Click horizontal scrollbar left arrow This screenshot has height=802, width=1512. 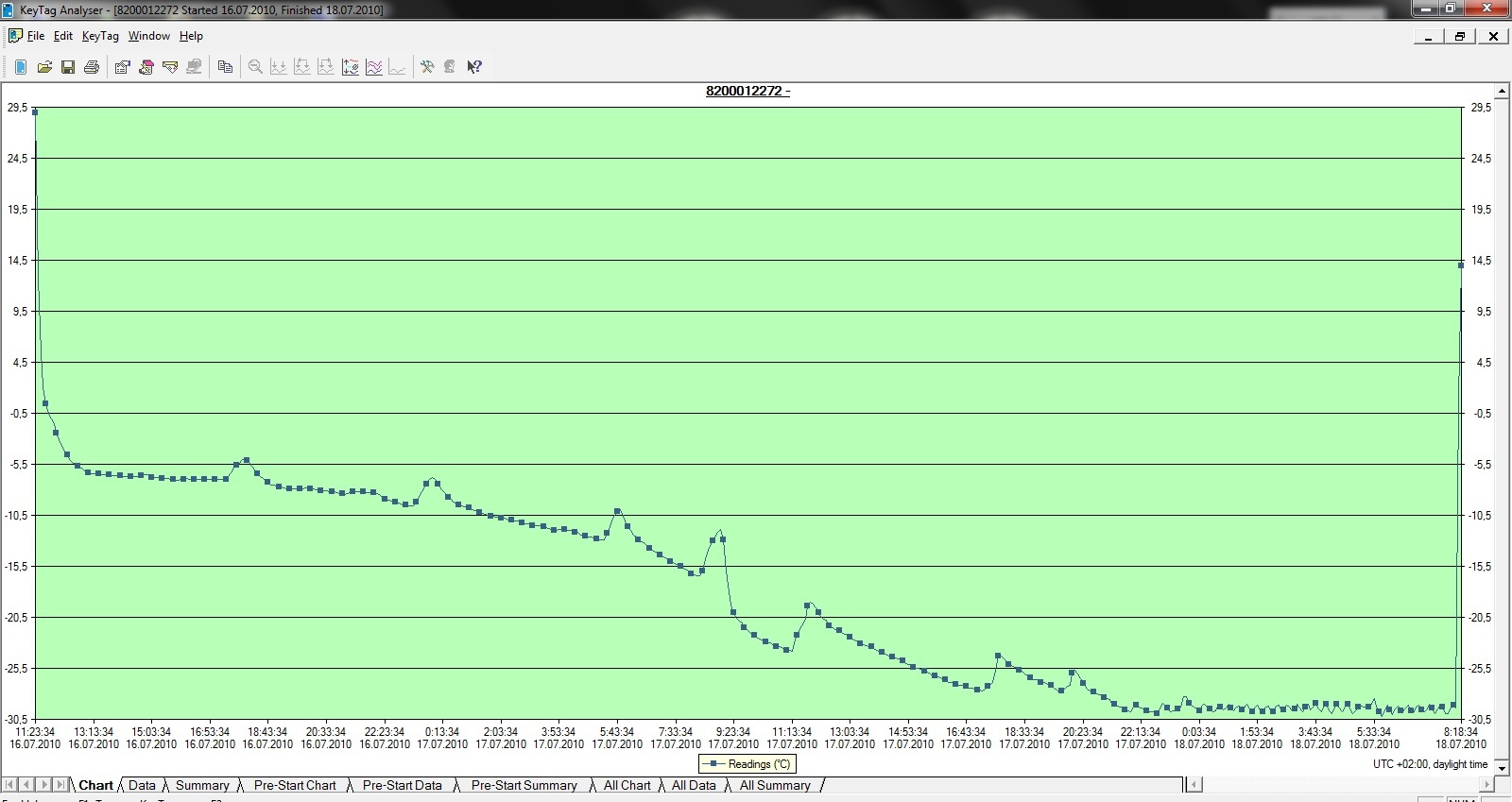(x=1194, y=785)
